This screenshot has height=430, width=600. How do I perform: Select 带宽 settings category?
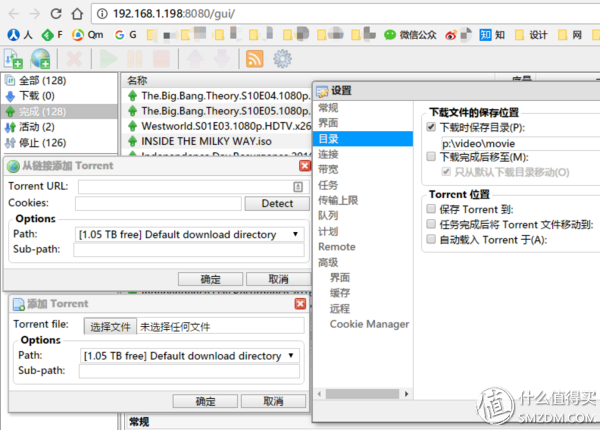(328, 169)
